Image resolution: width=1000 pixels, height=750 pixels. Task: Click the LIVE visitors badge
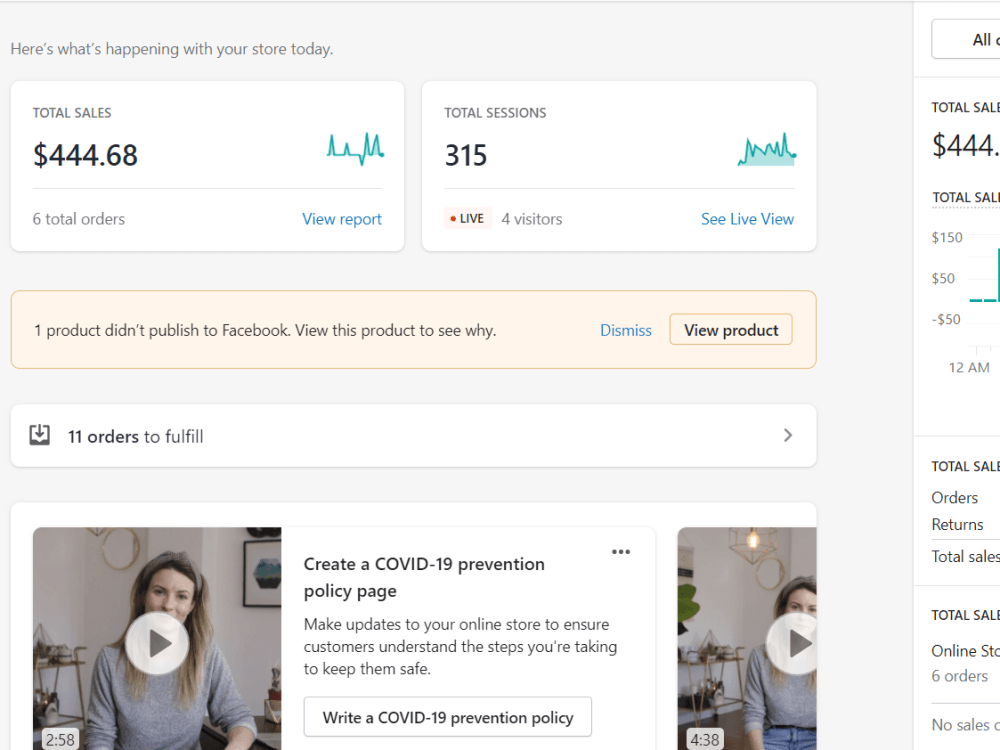(468, 219)
